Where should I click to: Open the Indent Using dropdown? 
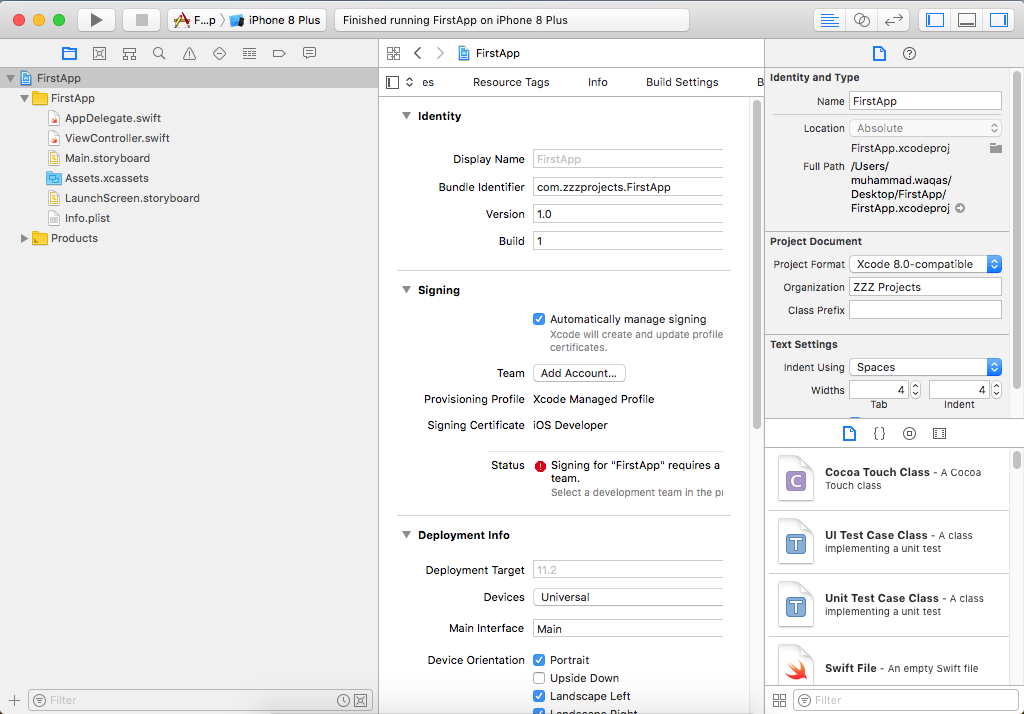[925, 367]
